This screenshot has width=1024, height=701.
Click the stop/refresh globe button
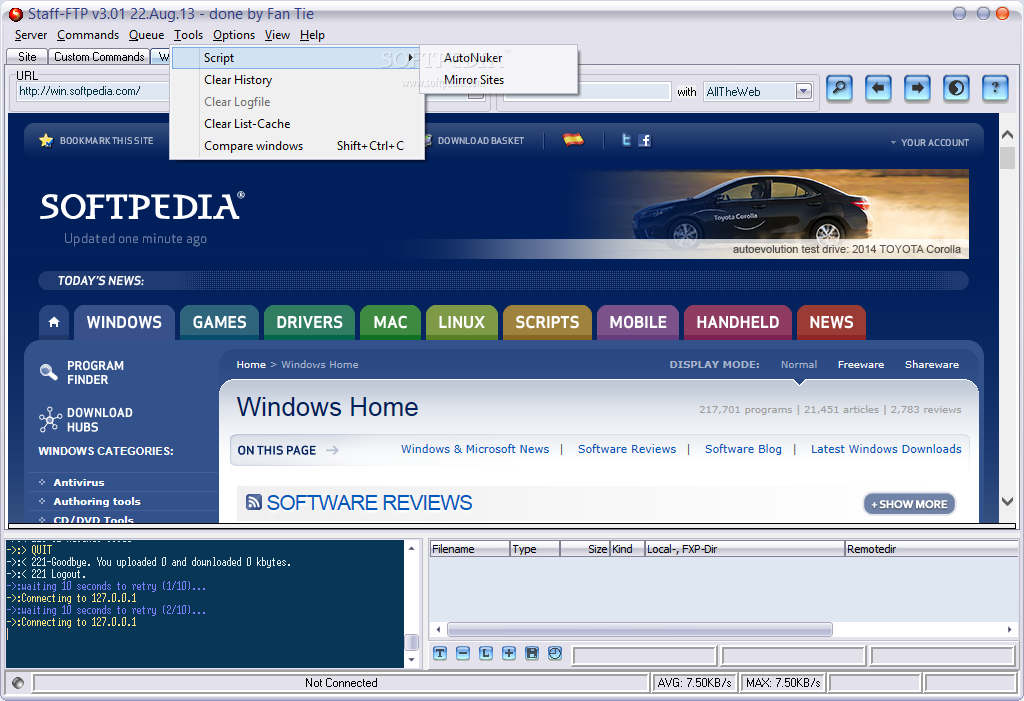point(956,88)
